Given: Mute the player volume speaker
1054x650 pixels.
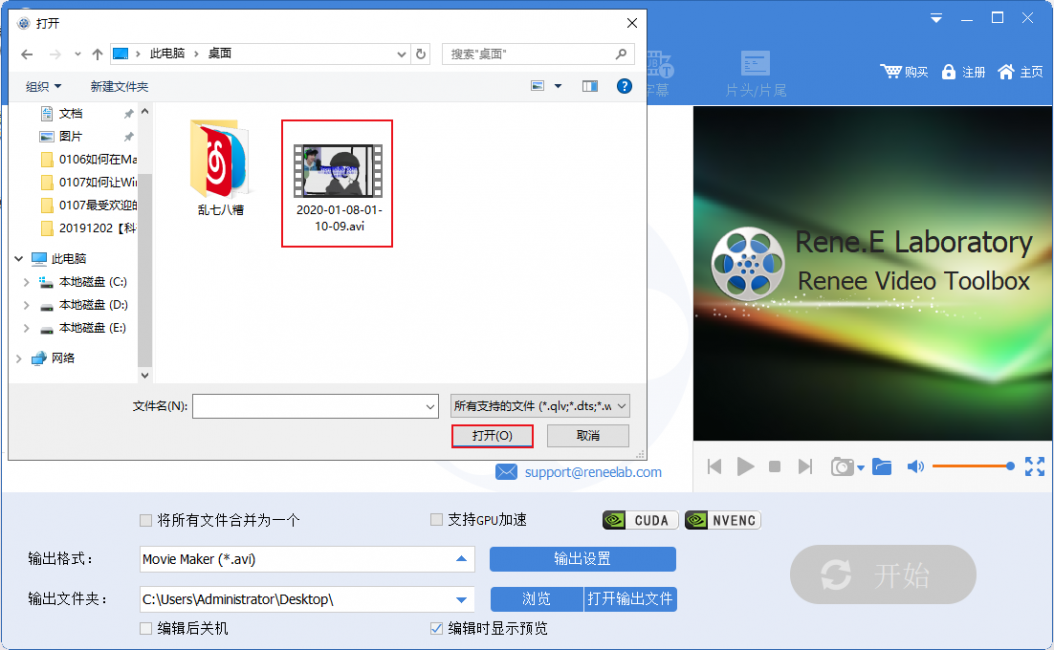Looking at the screenshot, I should coord(915,466).
